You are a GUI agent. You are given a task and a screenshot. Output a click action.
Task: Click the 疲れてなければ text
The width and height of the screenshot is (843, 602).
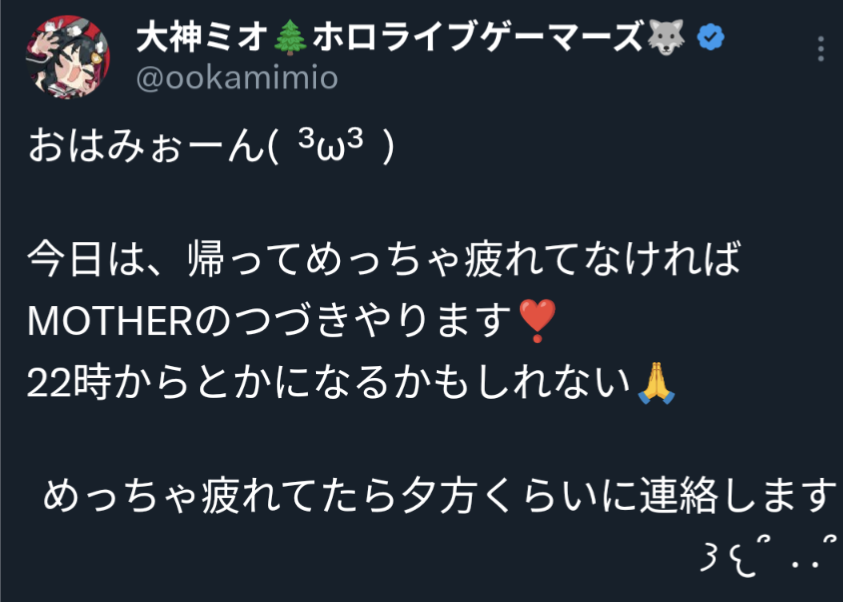(603, 259)
